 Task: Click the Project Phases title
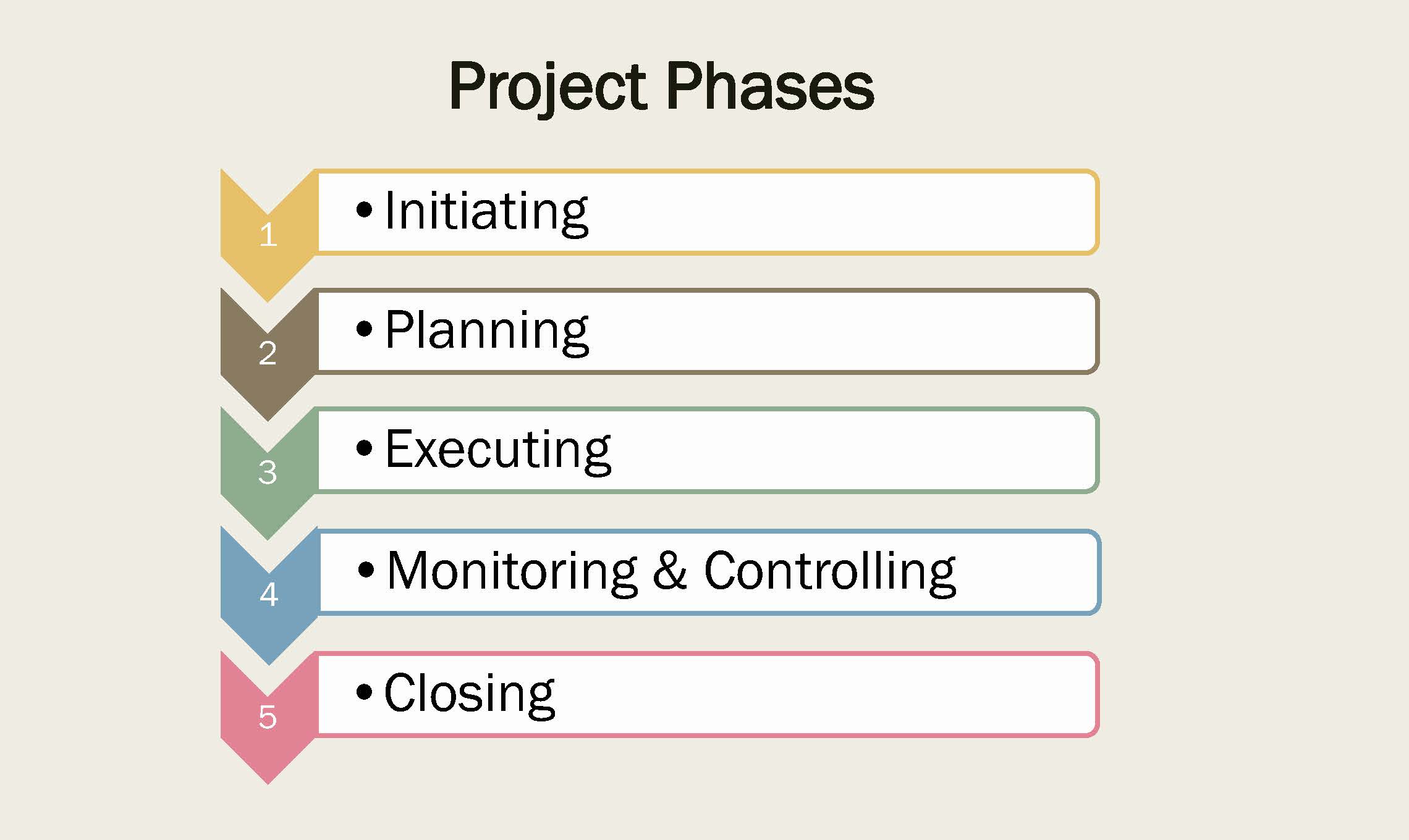pos(662,87)
